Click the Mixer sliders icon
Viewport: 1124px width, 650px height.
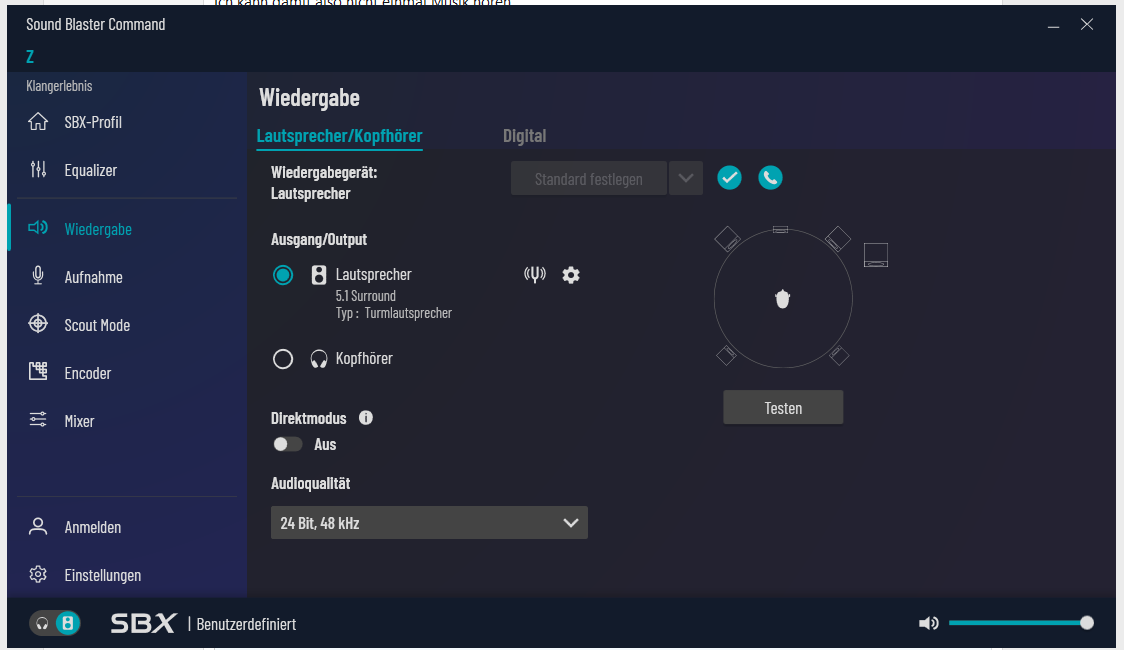click(x=38, y=420)
